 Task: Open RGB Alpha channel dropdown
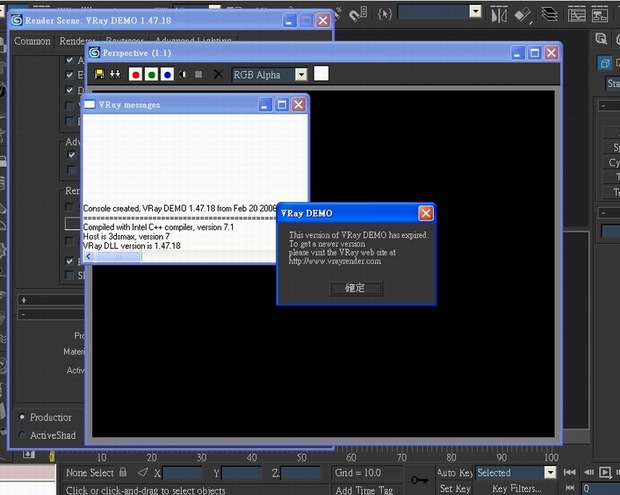click(301, 74)
